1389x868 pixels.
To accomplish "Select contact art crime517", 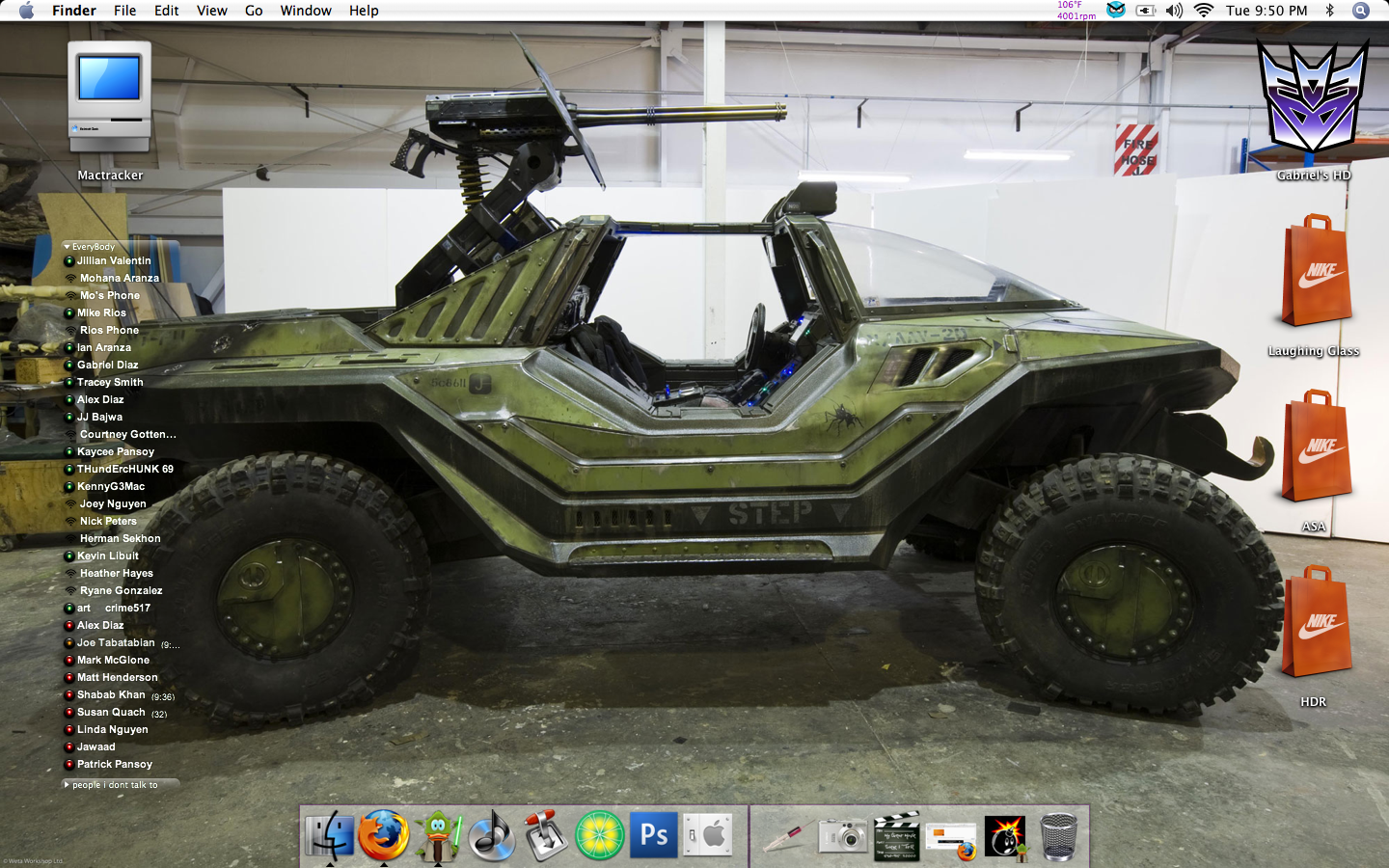I will coord(114,608).
